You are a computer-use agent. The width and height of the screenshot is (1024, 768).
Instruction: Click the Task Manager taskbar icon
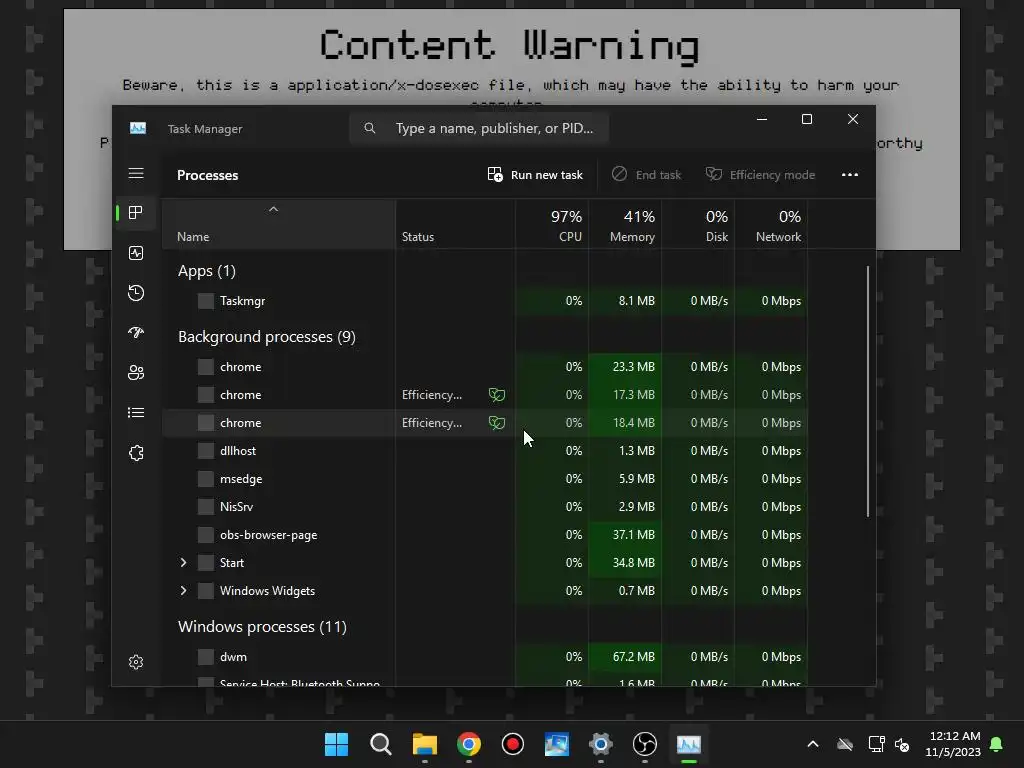(x=689, y=744)
